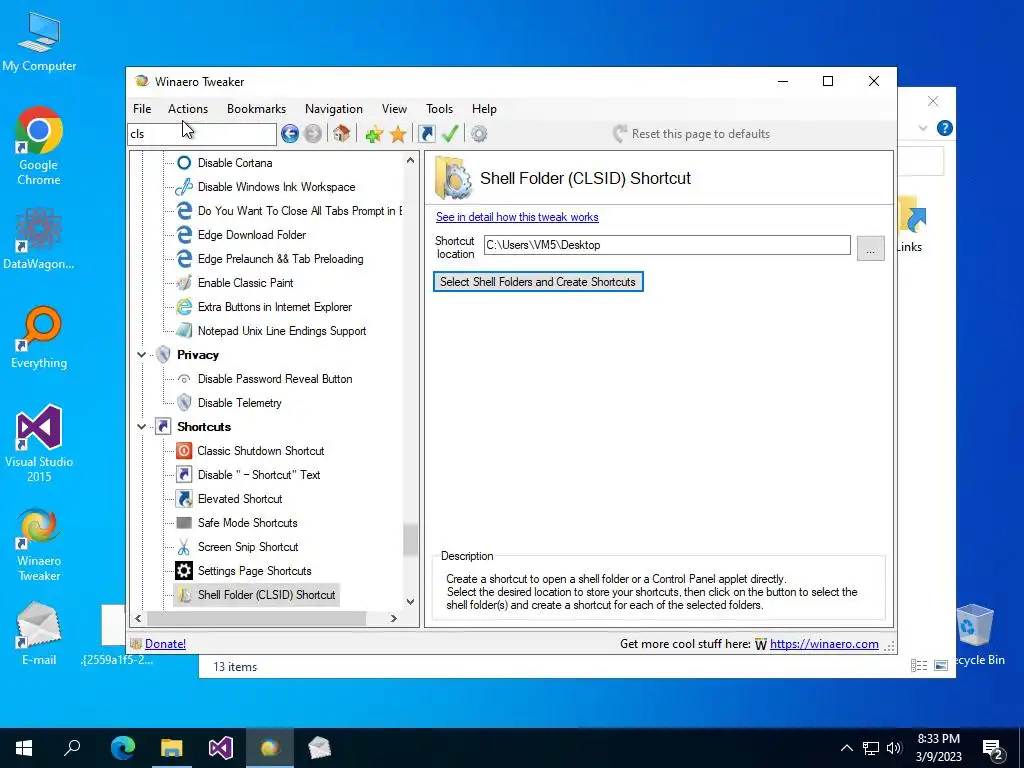The height and width of the screenshot is (768, 1024).
Task: Open the File menu
Action: [142, 109]
